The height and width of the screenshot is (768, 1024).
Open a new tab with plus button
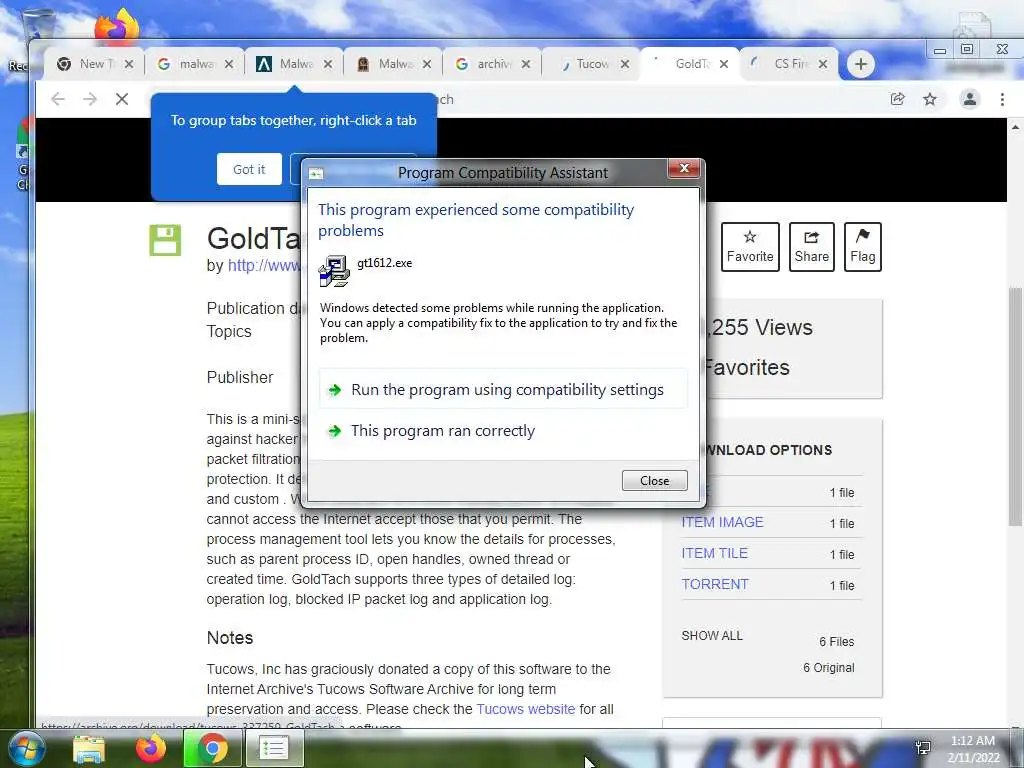861,64
